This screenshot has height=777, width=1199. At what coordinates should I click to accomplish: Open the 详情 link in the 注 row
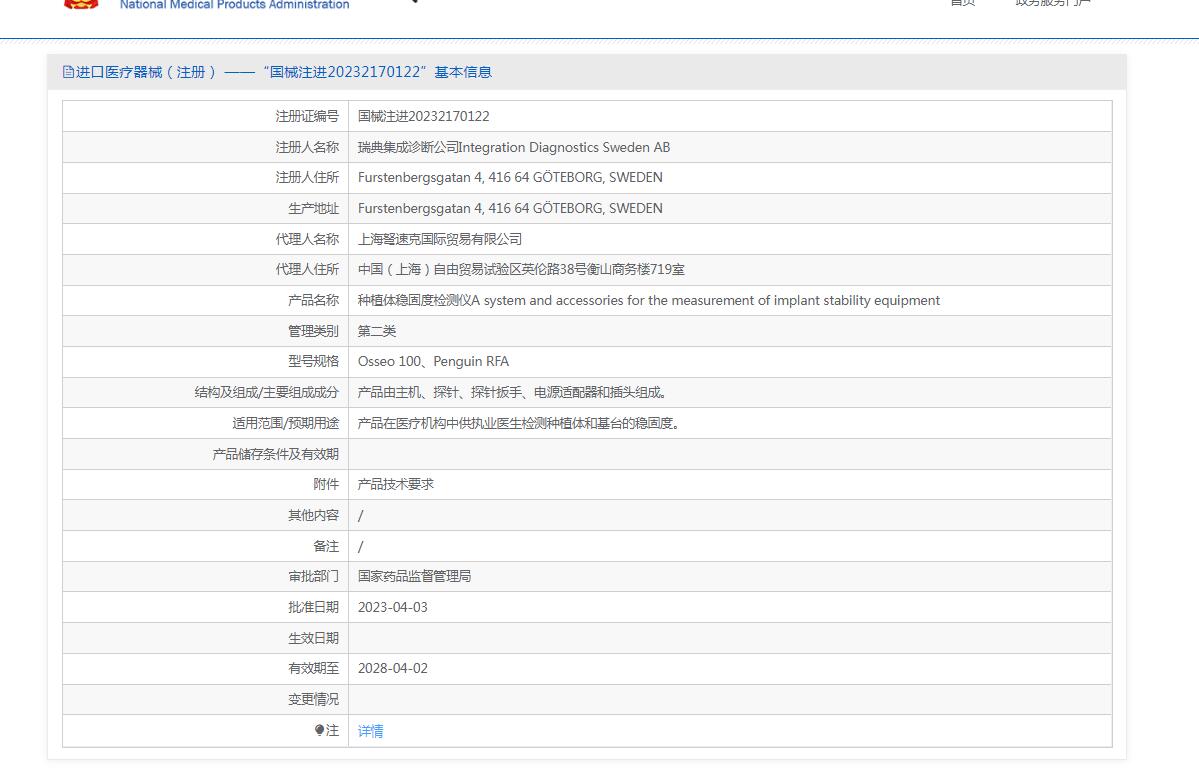coord(371,731)
